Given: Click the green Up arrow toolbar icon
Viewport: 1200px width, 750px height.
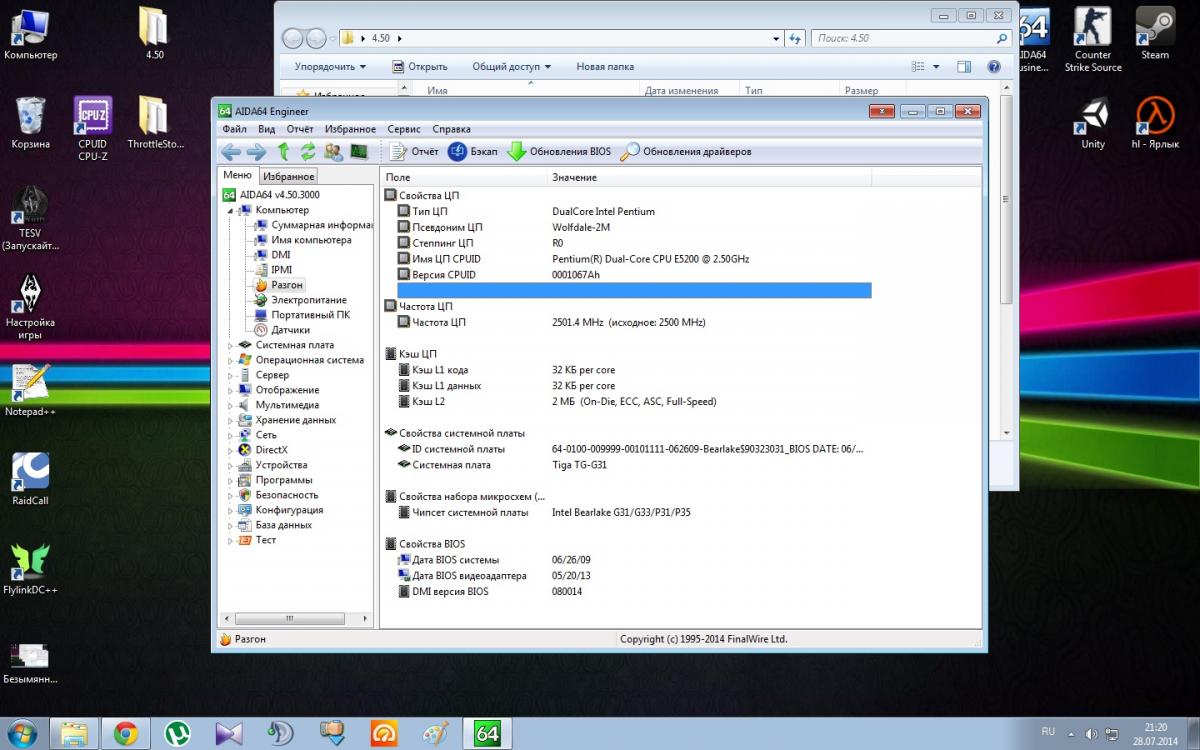Looking at the screenshot, I should coord(284,152).
